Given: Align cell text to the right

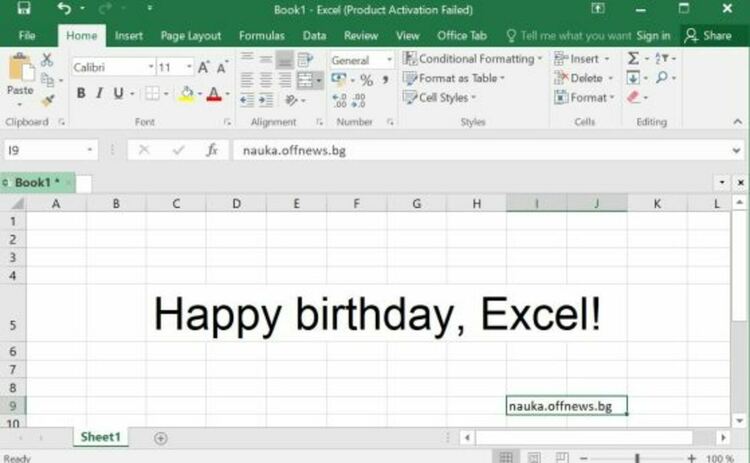Looking at the screenshot, I should pyautogui.click(x=285, y=80).
